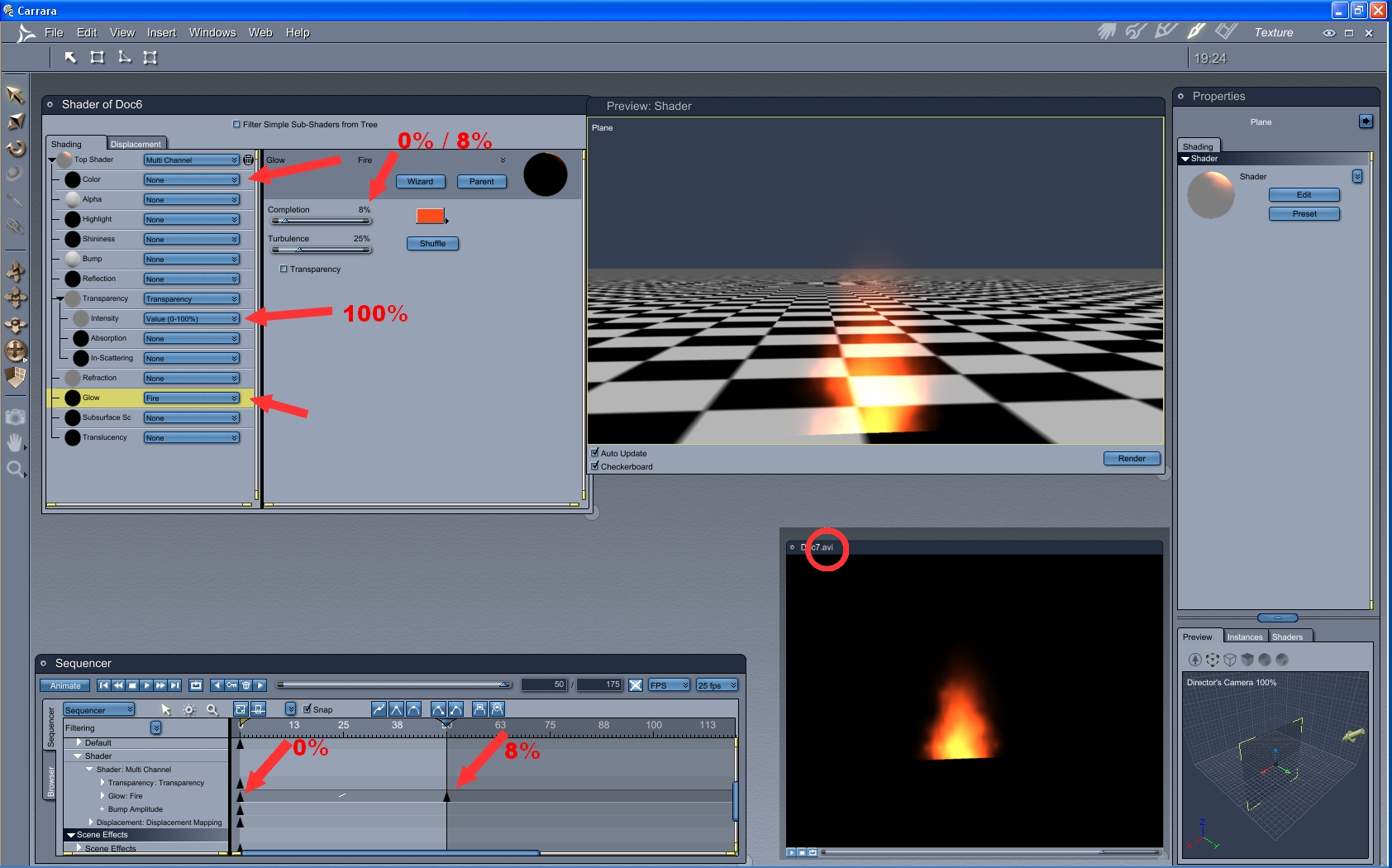Enable the Transparency checkbox under Turbulence
Image resolution: width=1392 pixels, height=868 pixels.
point(284,269)
